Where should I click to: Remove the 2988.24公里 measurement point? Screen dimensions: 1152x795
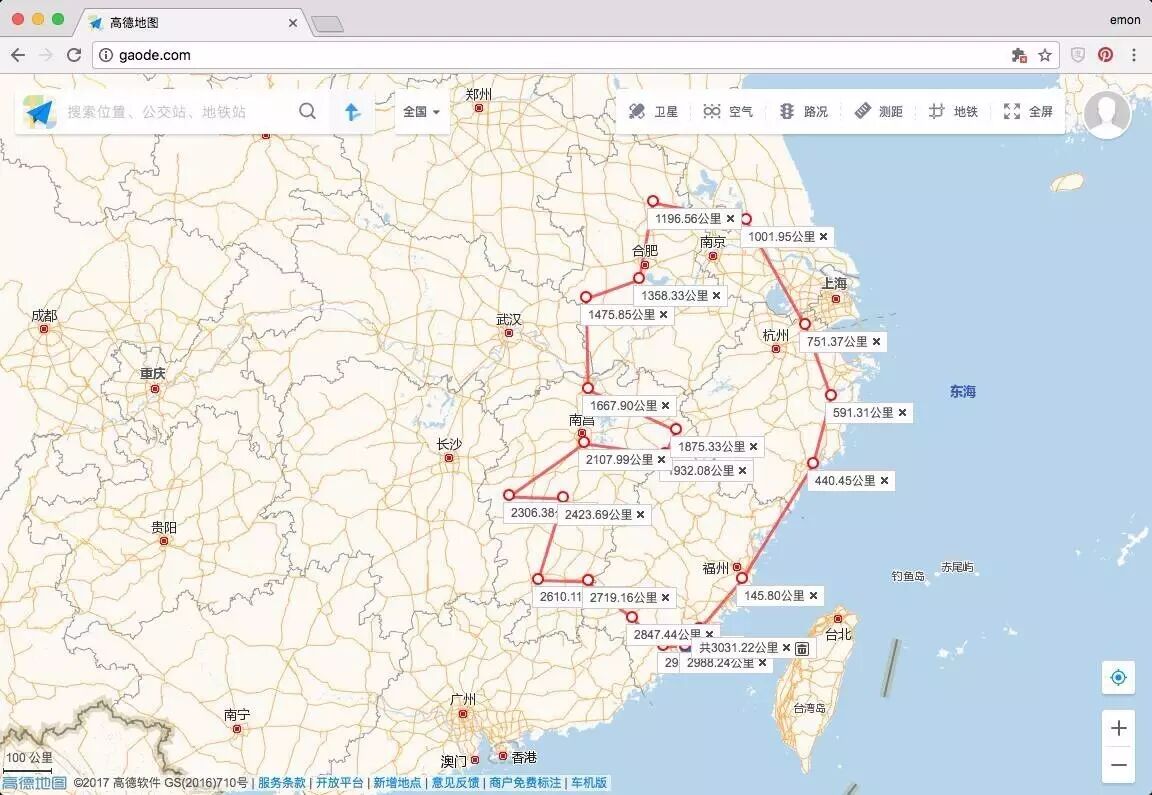(763, 663)
